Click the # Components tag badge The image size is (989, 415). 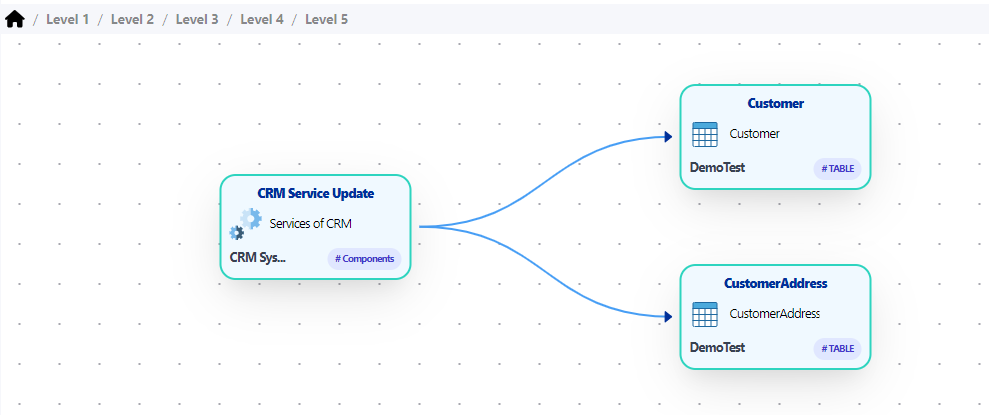[x=364, y=259]
